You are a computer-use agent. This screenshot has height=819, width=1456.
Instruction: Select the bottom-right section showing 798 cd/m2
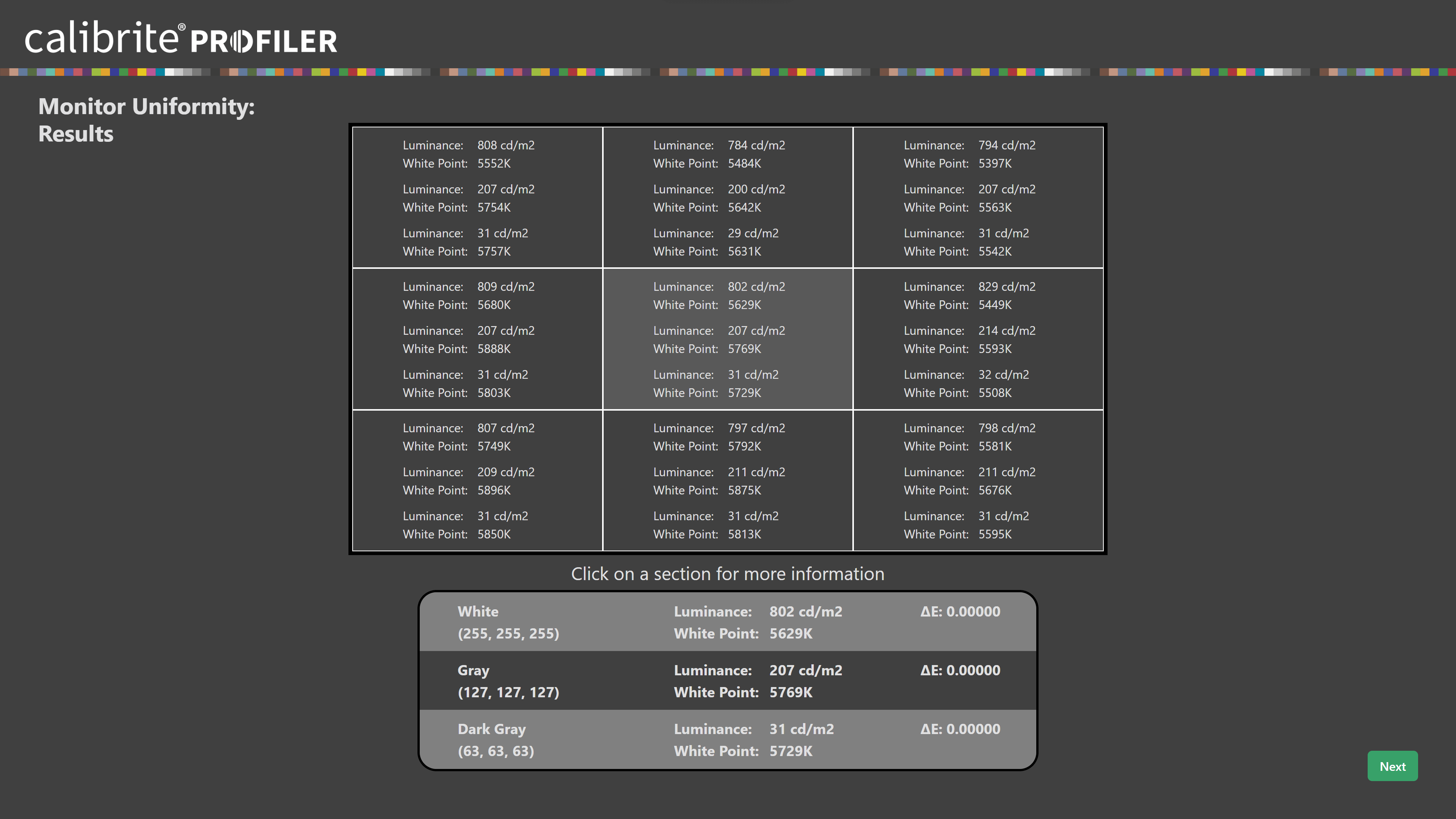point(978,480)
